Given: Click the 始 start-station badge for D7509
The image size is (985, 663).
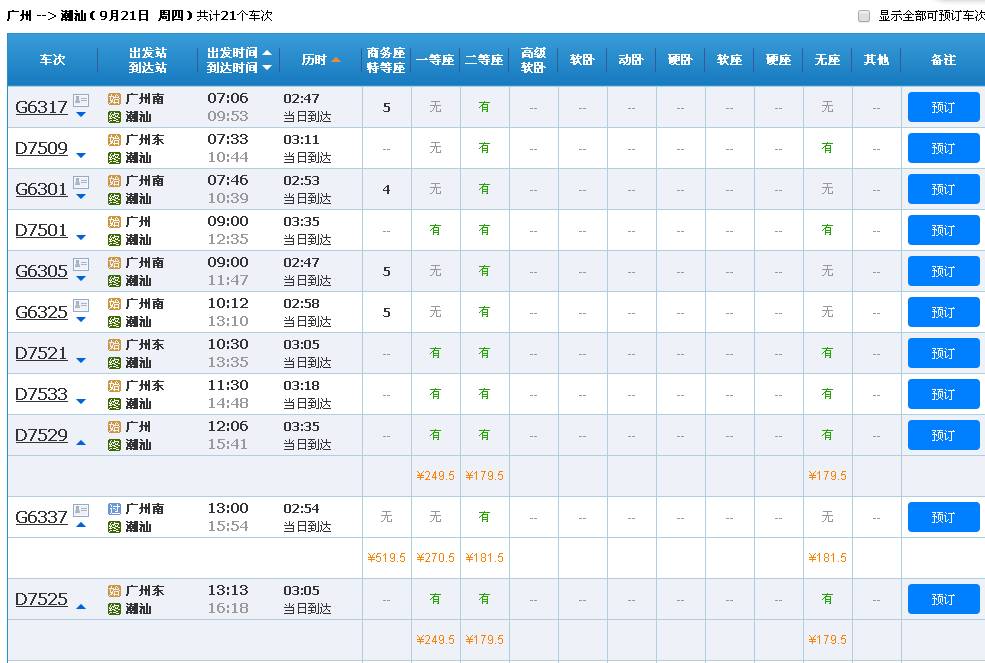Looking at the screenshot, I should point(113,140).
